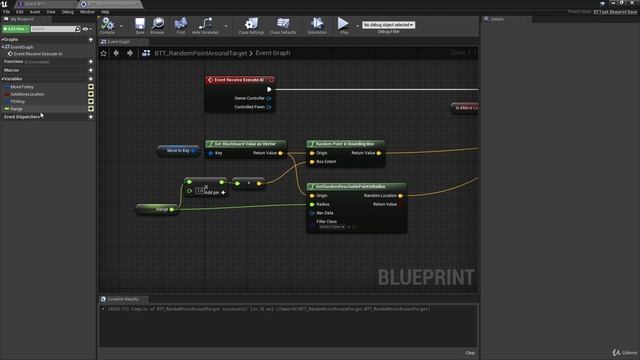Open the File menu
640x360 pixels.
pos(7,12)
